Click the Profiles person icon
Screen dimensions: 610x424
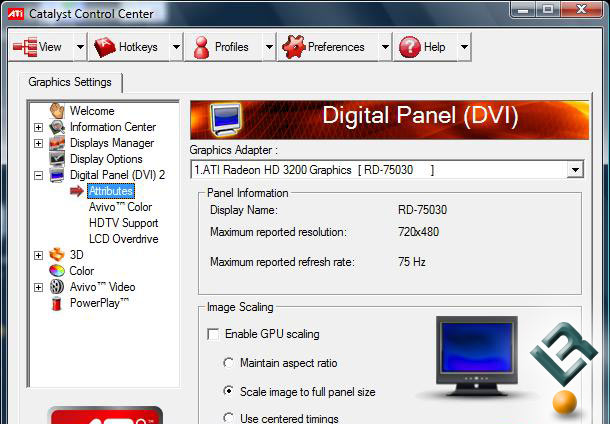[202, 47]
